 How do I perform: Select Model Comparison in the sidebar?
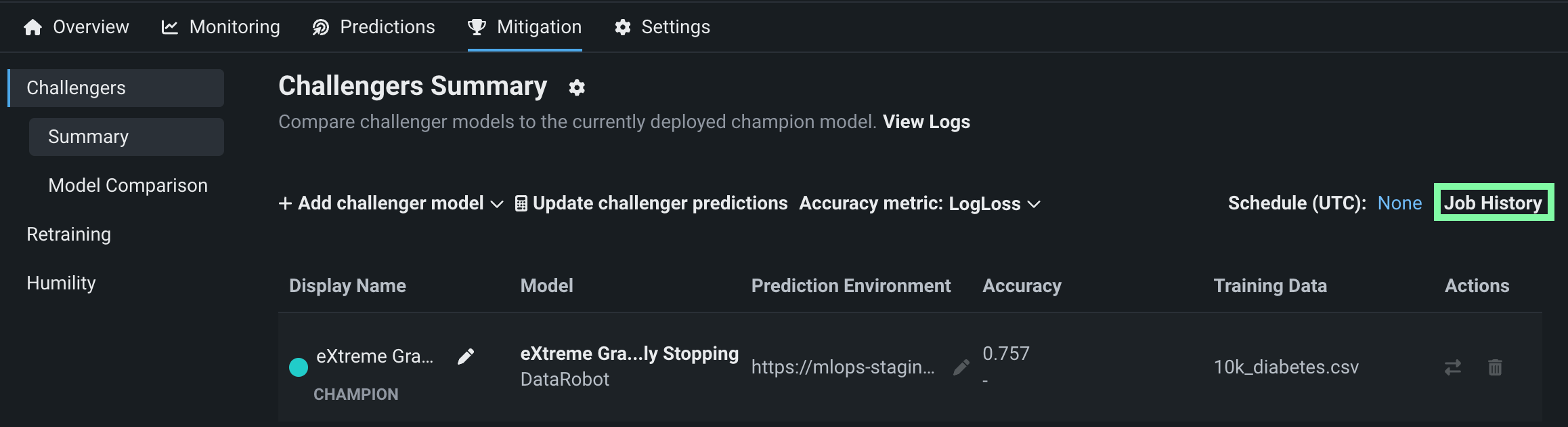(x=128, y=186)
